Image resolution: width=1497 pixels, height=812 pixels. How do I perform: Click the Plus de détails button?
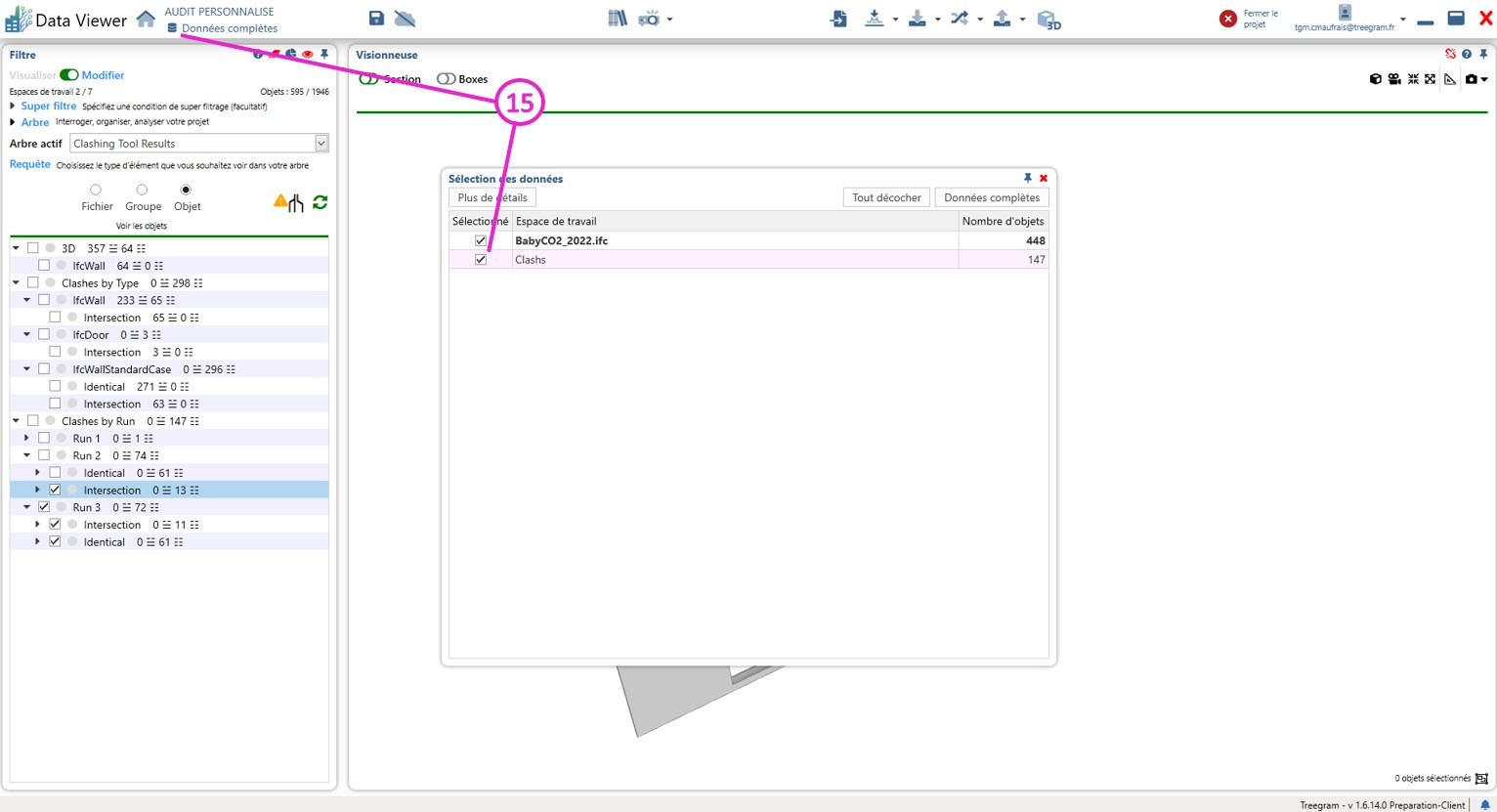pyautogui.click(x=492, y=197)
